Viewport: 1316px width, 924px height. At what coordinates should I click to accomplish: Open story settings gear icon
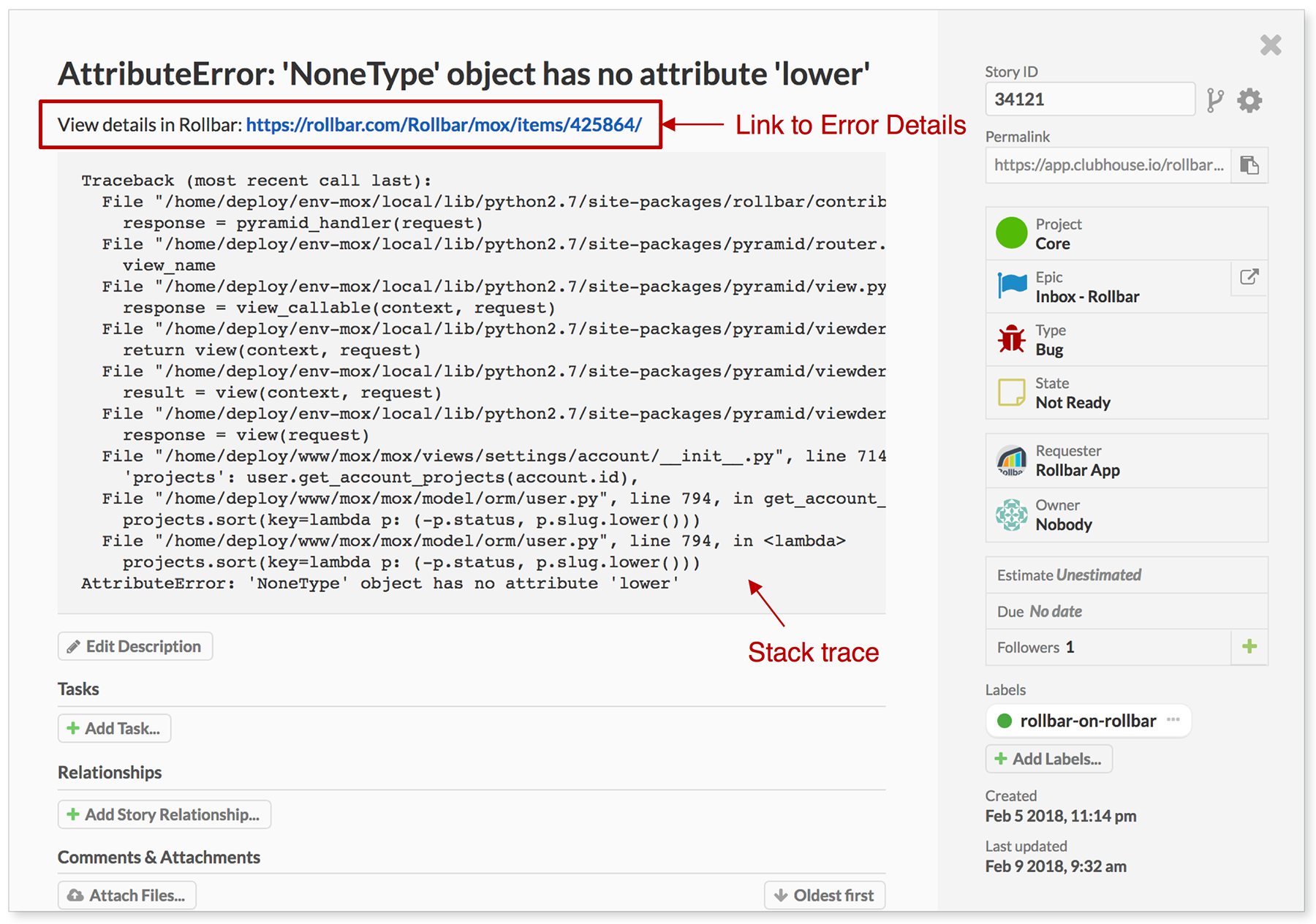point(1249,100)
